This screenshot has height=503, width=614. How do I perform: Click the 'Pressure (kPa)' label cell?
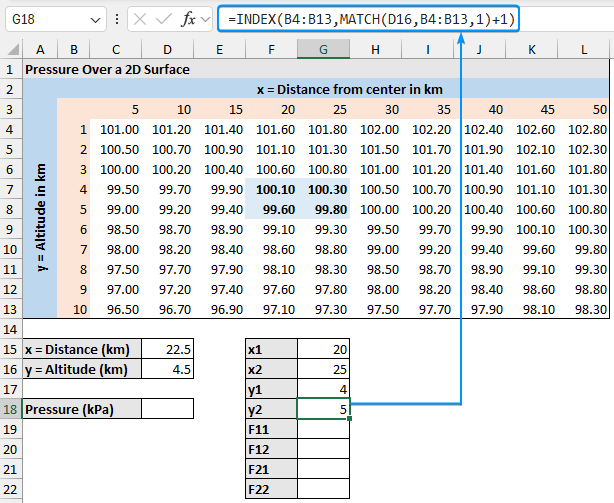[82, 409]
